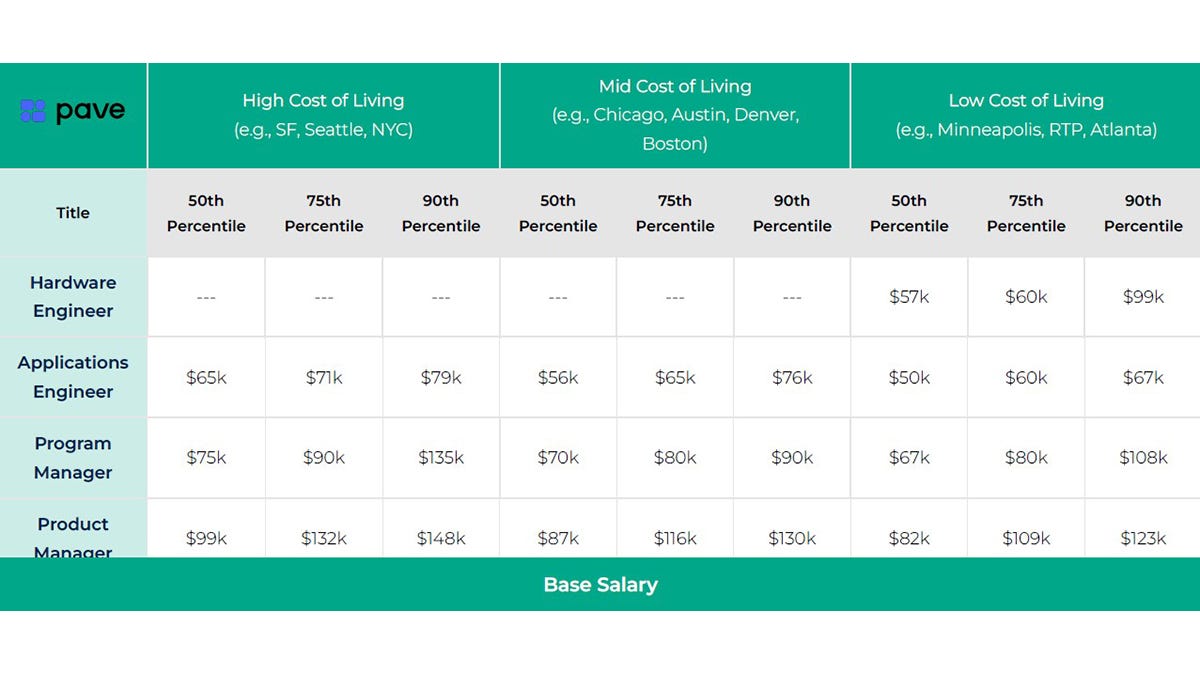The width and height of the screenshot is (1200, 675).
Task: Click the Pave logo icon
Action: pyautogui.click(x=33, y=111)
